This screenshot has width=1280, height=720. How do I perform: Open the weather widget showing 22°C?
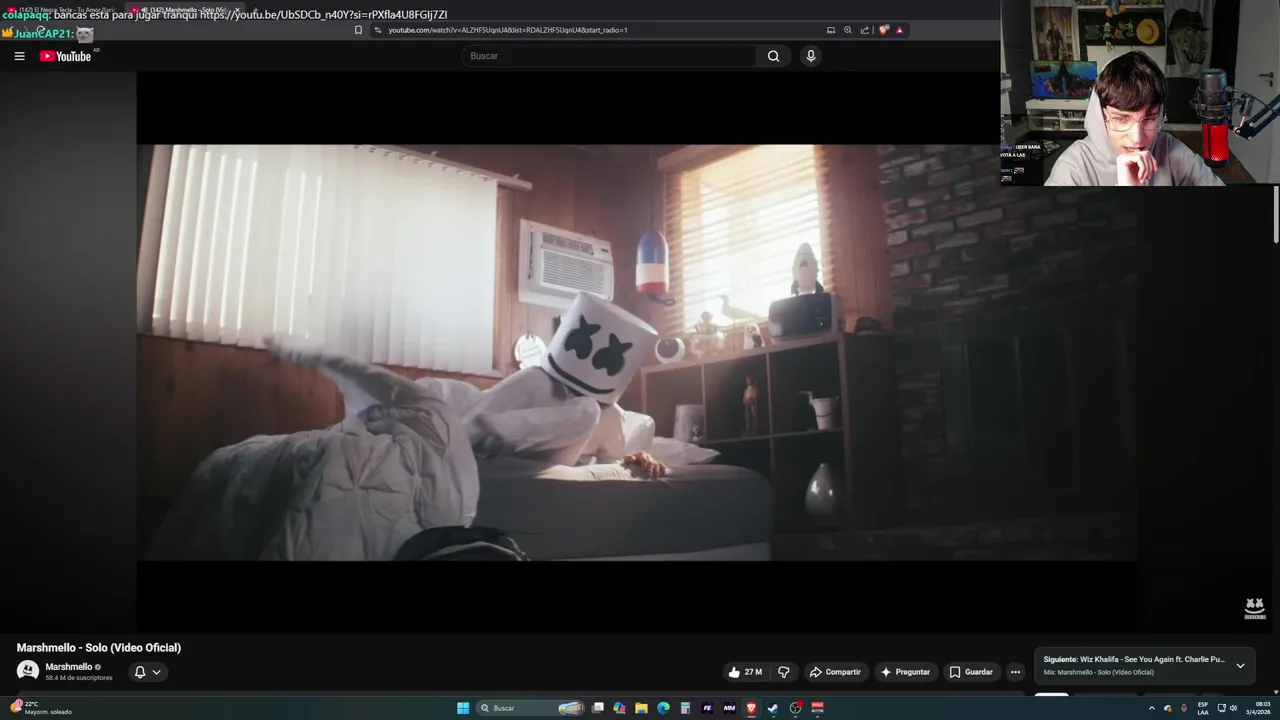pos(42,708)
